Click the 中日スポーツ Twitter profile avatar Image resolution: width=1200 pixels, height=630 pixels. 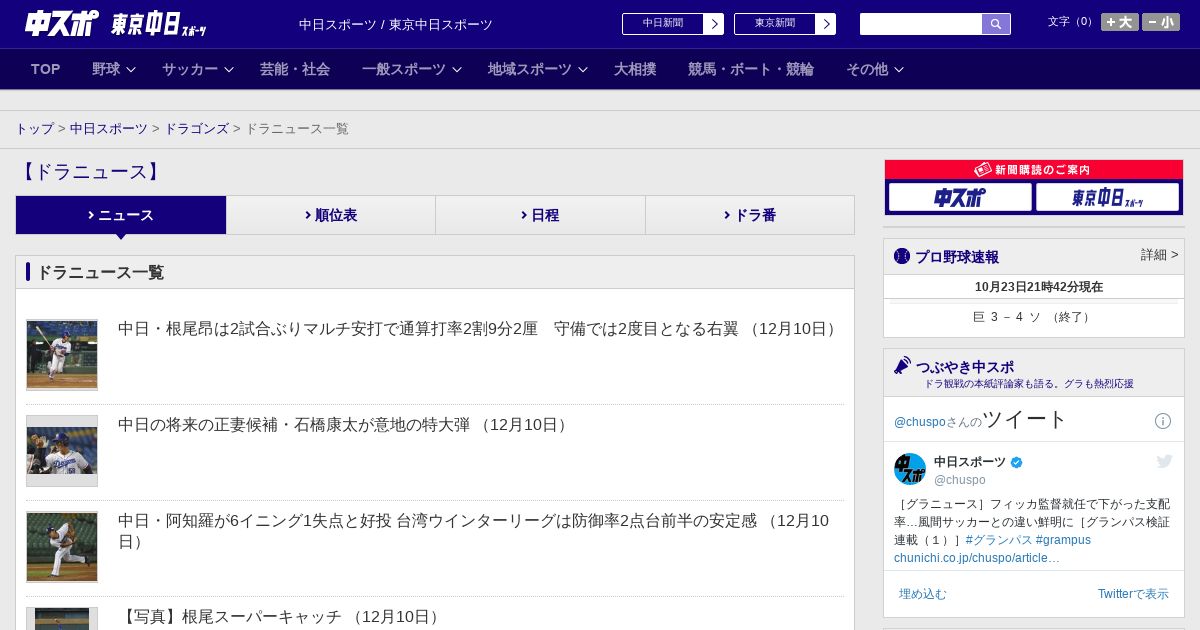click(910, 469)
